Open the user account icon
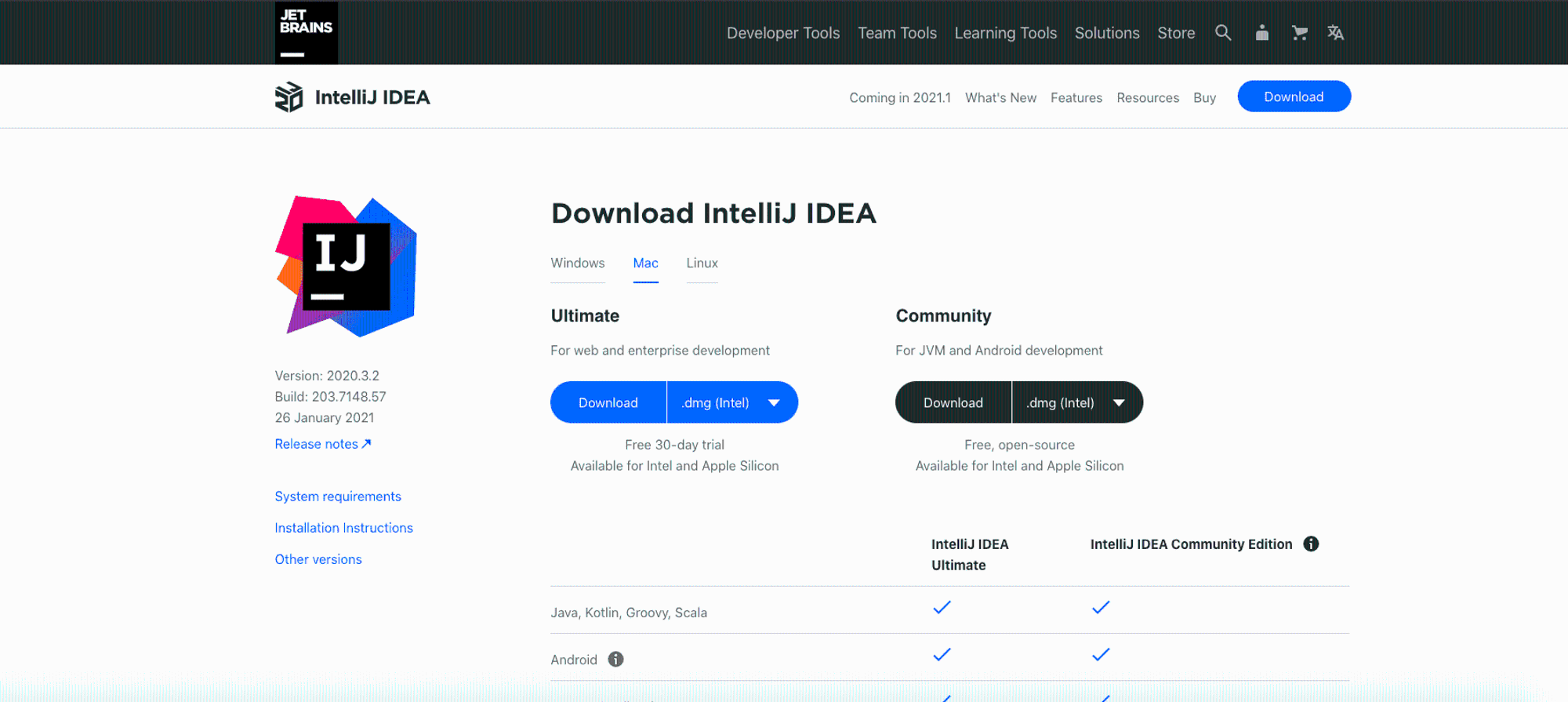Viewport: 1568px width, 702px height. click(x=1262, y=32)
